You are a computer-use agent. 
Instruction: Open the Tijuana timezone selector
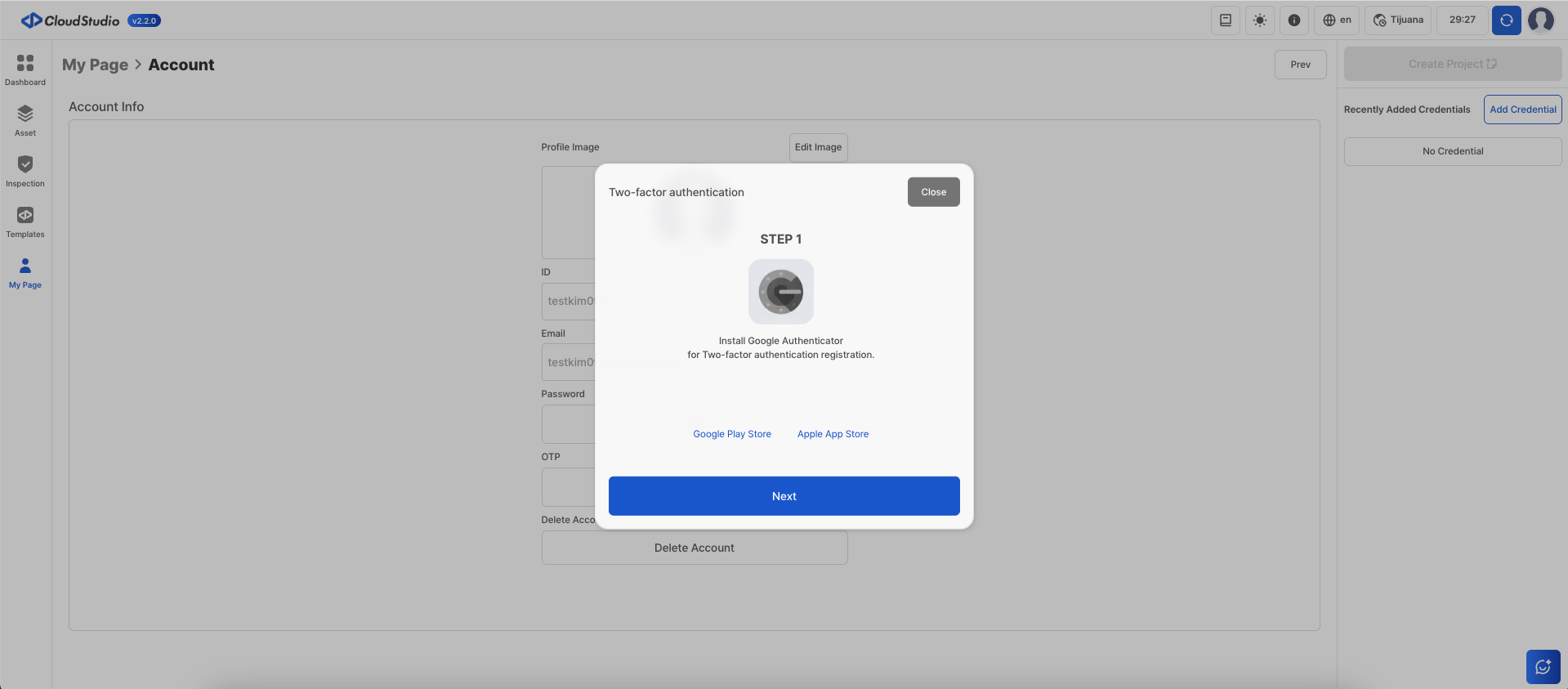(1398, 20)
